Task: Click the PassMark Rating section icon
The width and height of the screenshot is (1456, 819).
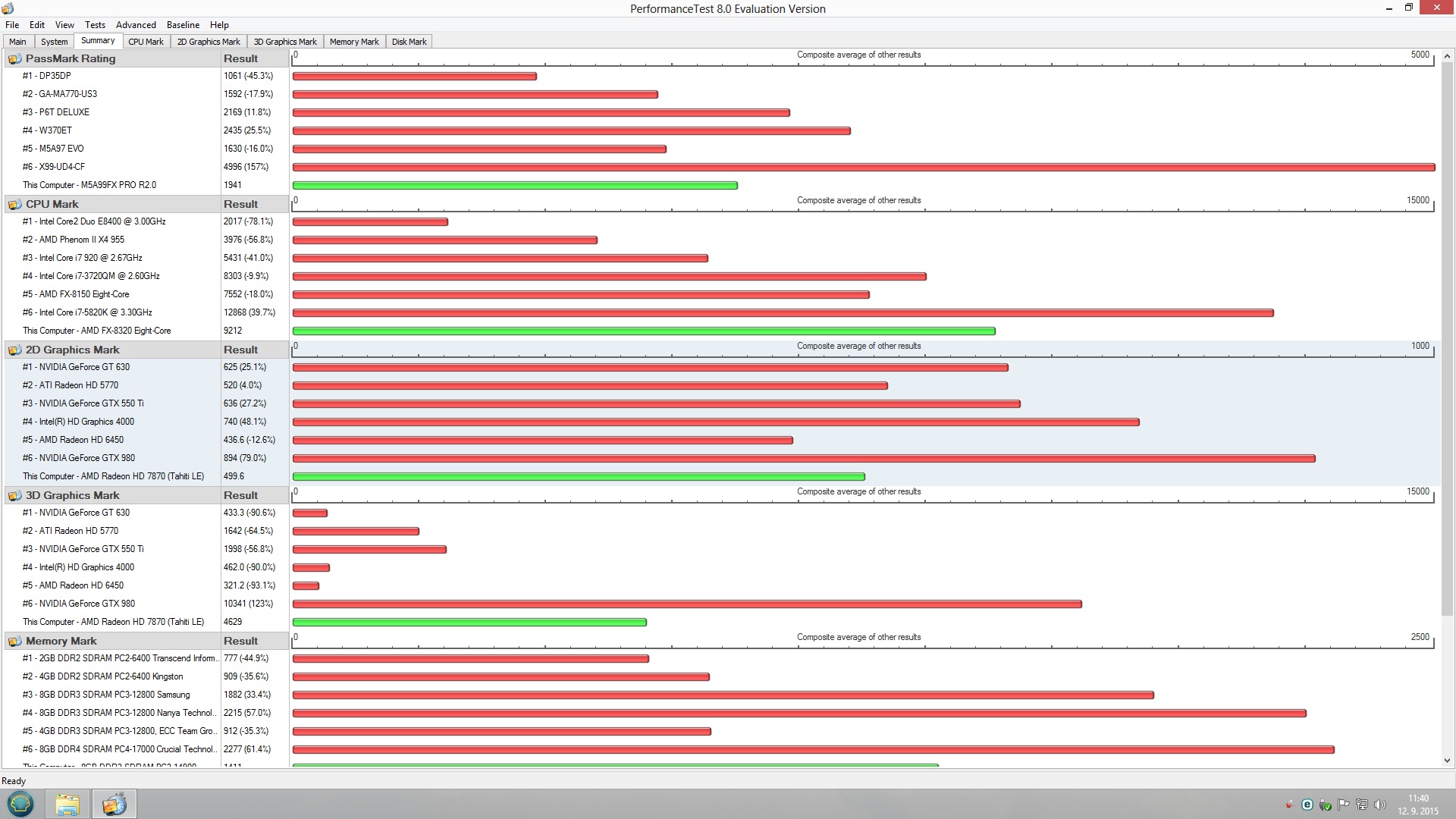Action: (14, 59)
